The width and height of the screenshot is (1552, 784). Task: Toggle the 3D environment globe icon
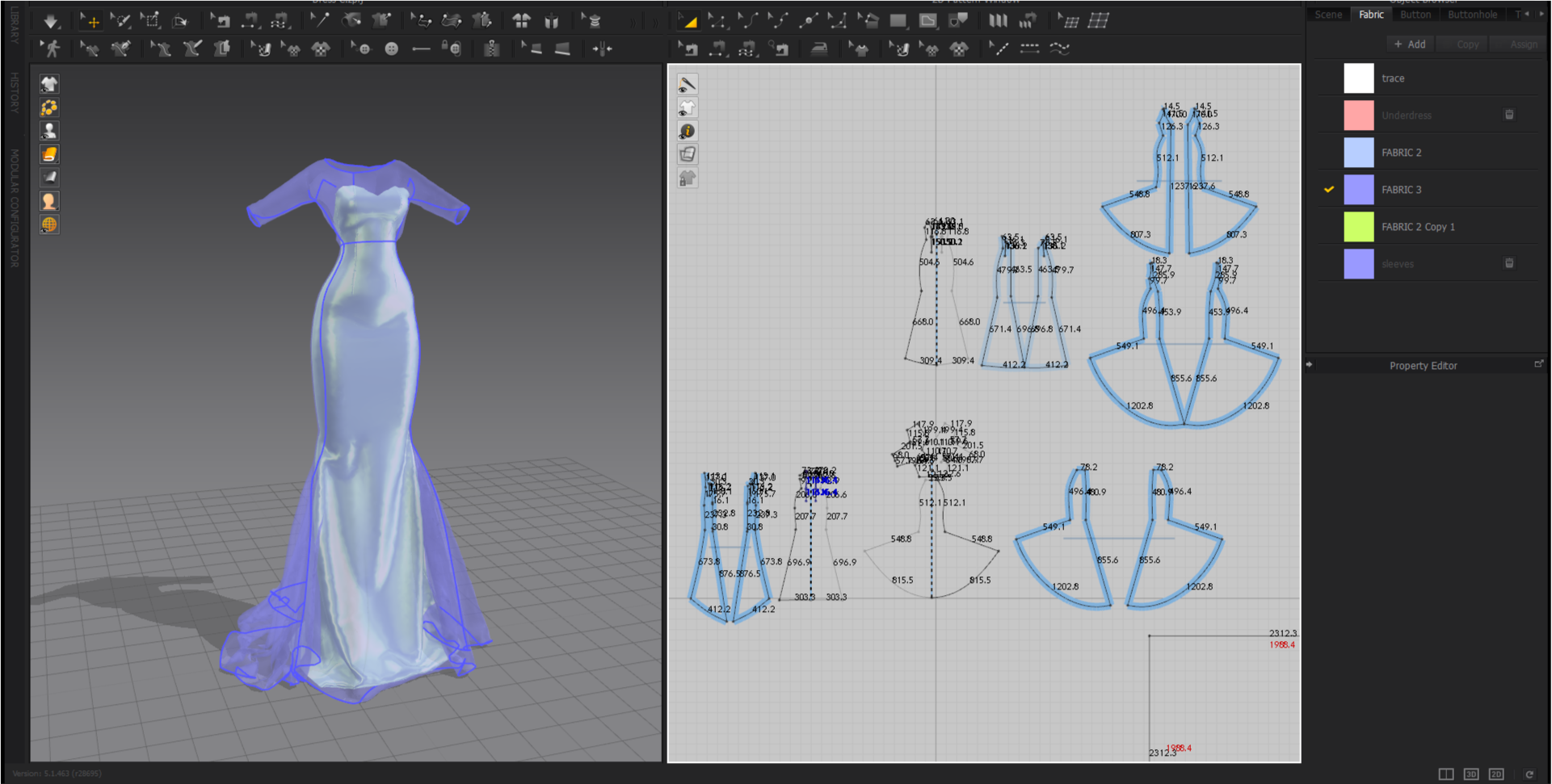click(x=49, y=224)
